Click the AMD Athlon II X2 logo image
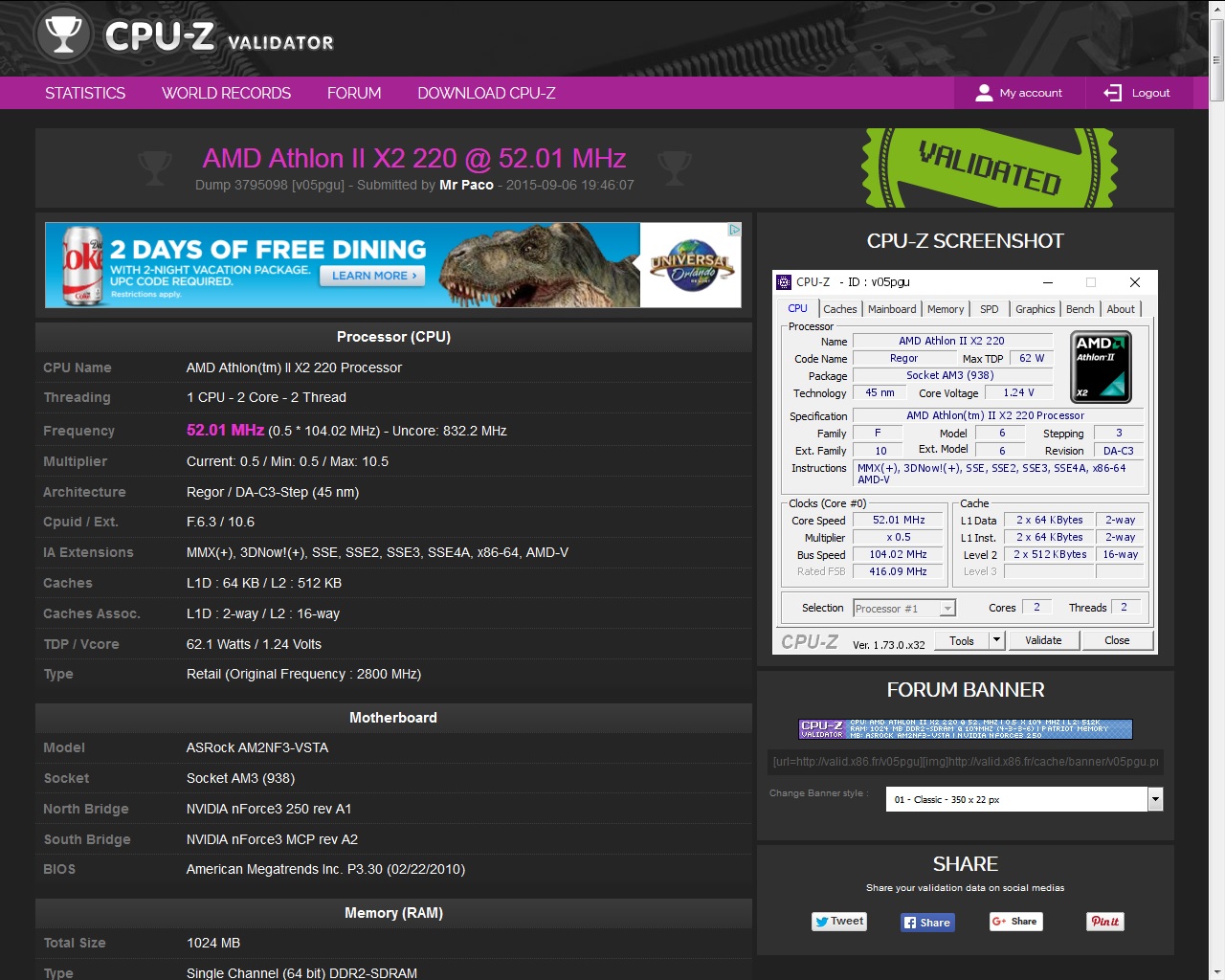The width and height of the screenshot is (1225, 980). click(1101, 367)
